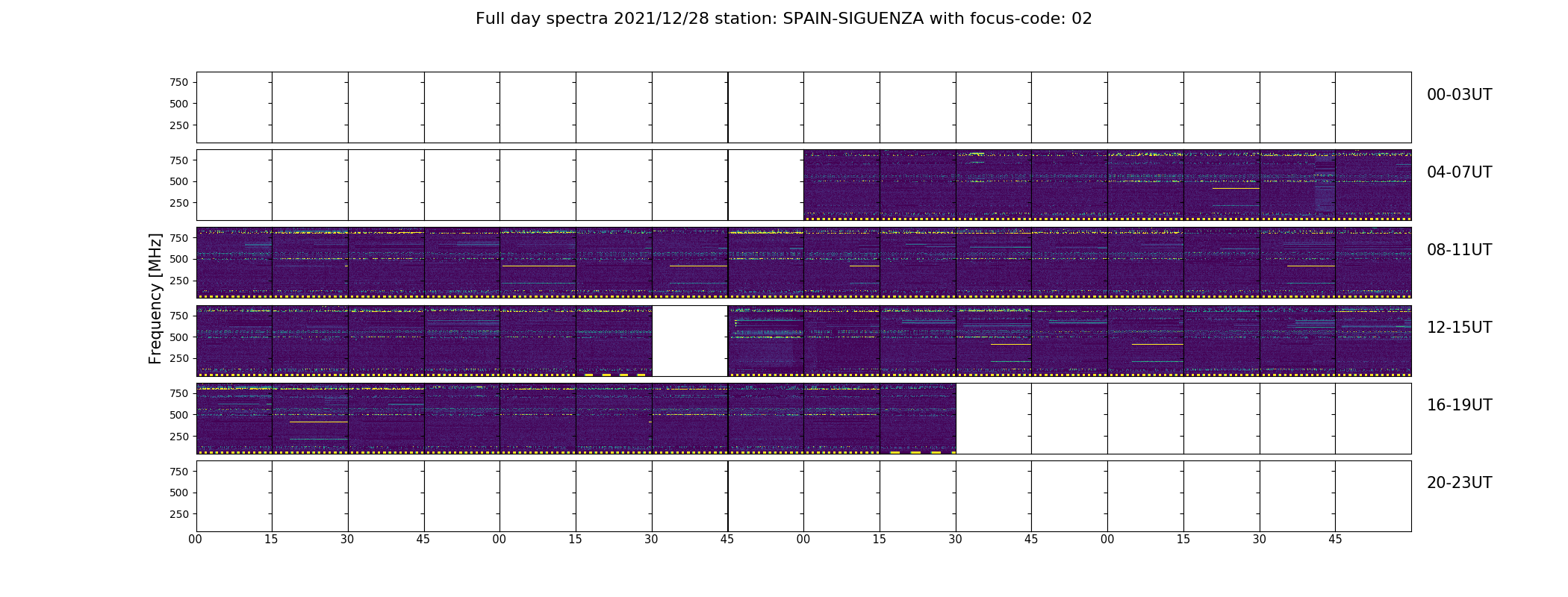Viewport: 1568px width, 597px height.
Task: Click the 20-23UT row label
Action: (x=1459, y=483)
